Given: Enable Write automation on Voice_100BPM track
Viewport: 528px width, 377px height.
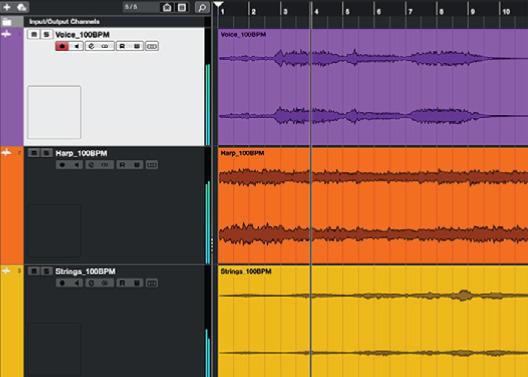Looking at the screenshot, I should [x=137, y=46].
